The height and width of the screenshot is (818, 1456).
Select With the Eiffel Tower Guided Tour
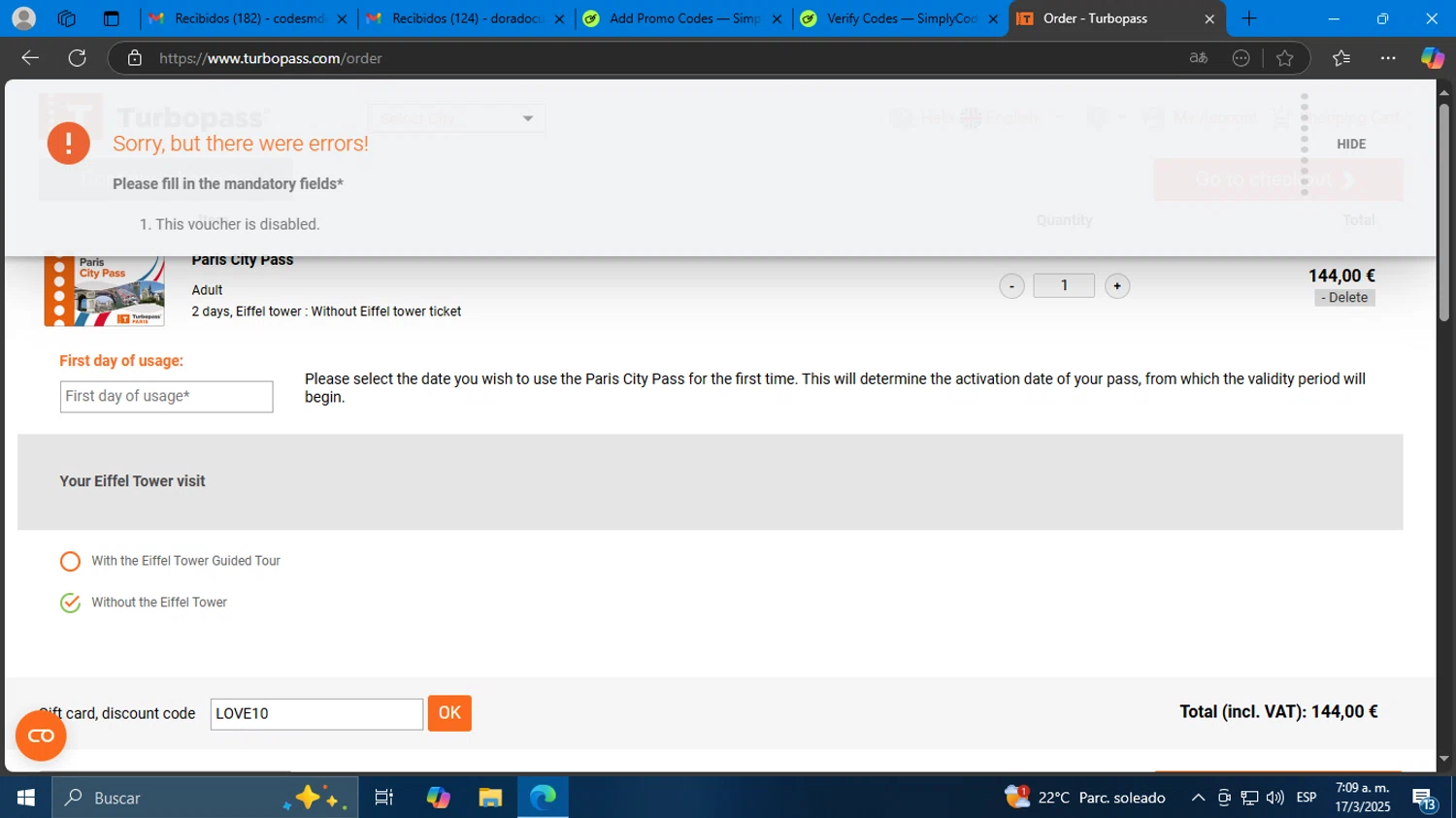click(70, 562)
